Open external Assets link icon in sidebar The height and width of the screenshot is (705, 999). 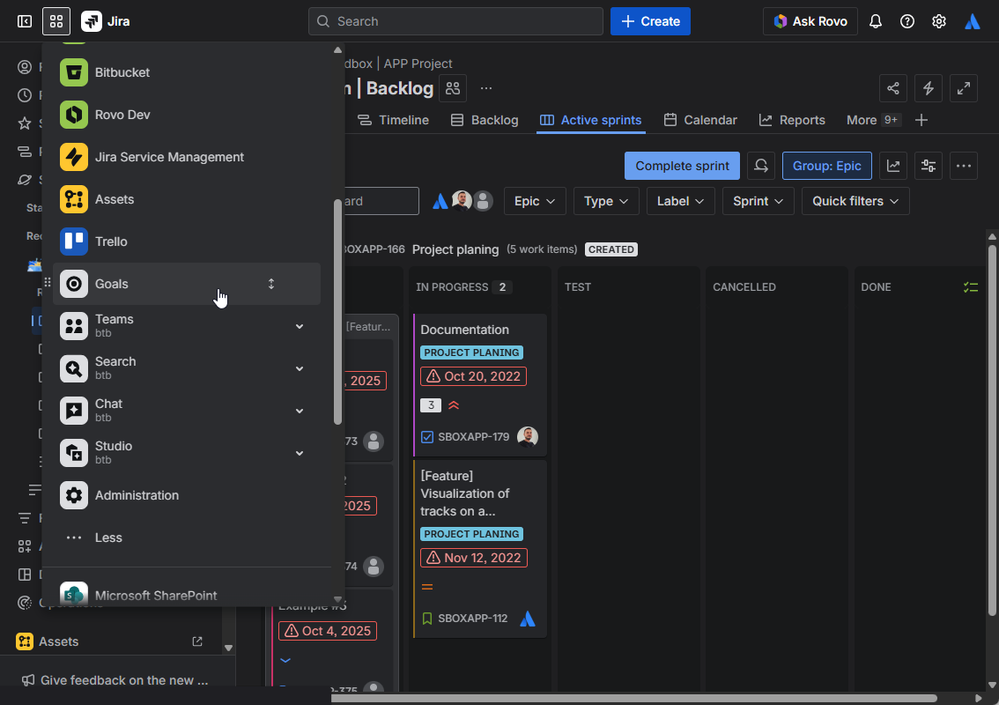[x=198, y=641]
